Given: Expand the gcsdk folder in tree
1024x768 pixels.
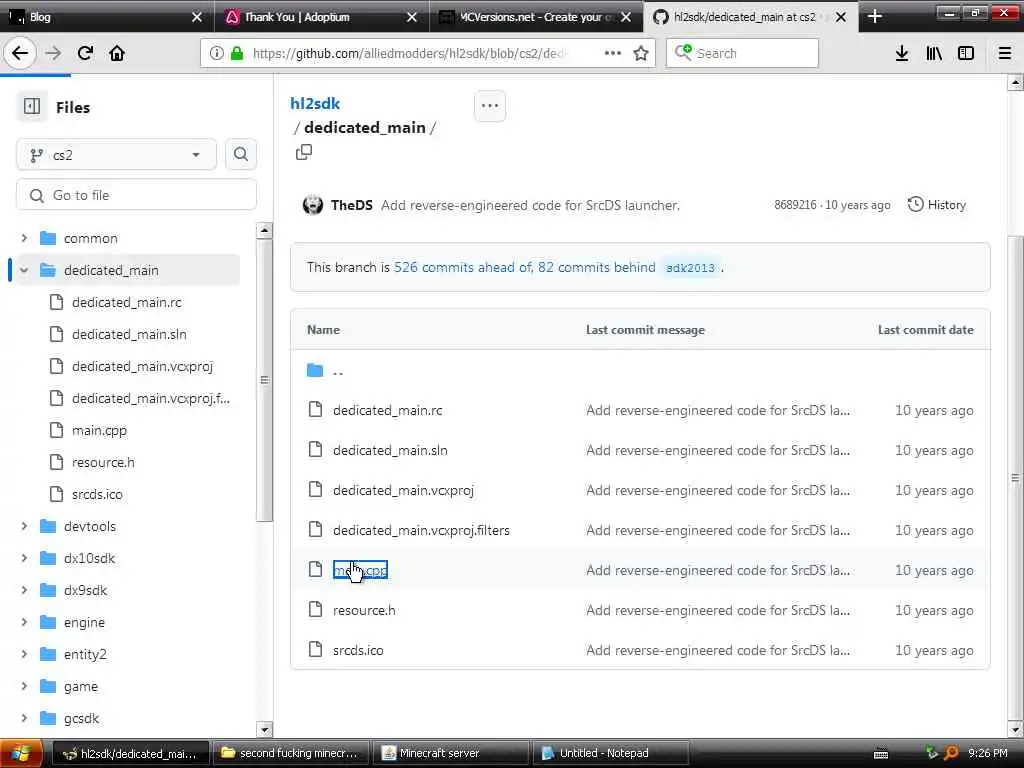Looking at the screenshot, I should 24,718.
